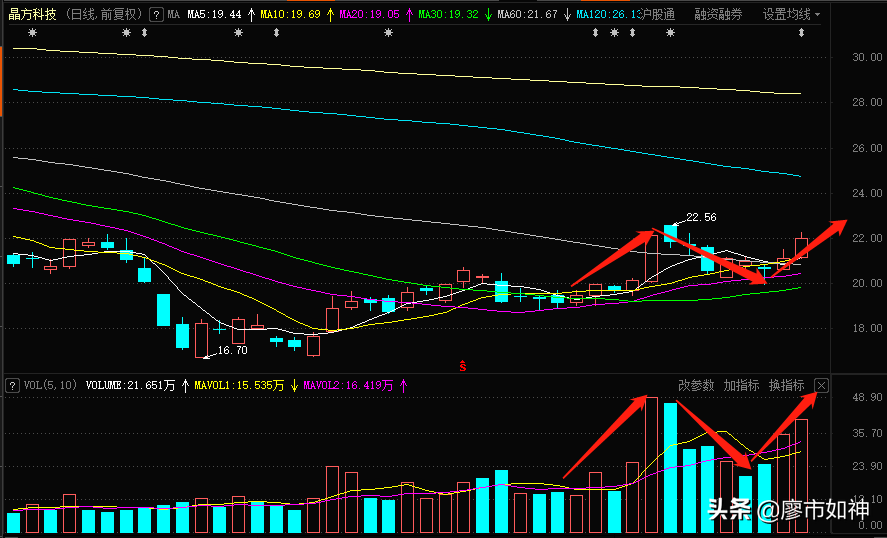Close the volume indicator panel
This screenshot has height=538, width=887.
(821, 386)
